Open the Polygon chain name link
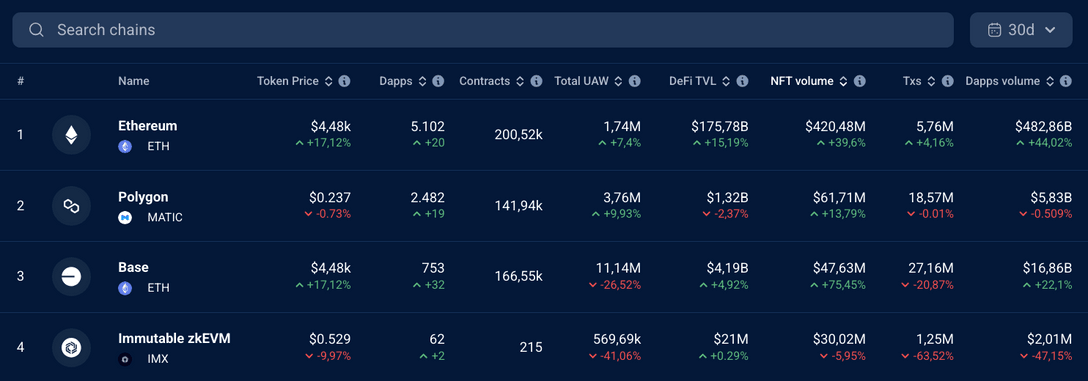The width and height of the screenshot is (1088, 381). (x=143, y=197)
